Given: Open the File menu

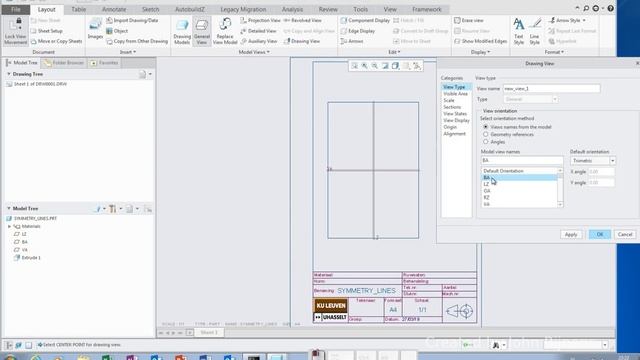Looking at the screenshot, I should click(16, 9).
